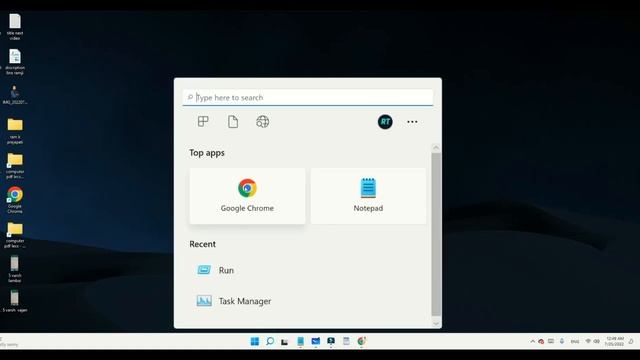Select the IMG photo file on desktop
Viewport: 640px width, 360px height.
pos(15,95)
